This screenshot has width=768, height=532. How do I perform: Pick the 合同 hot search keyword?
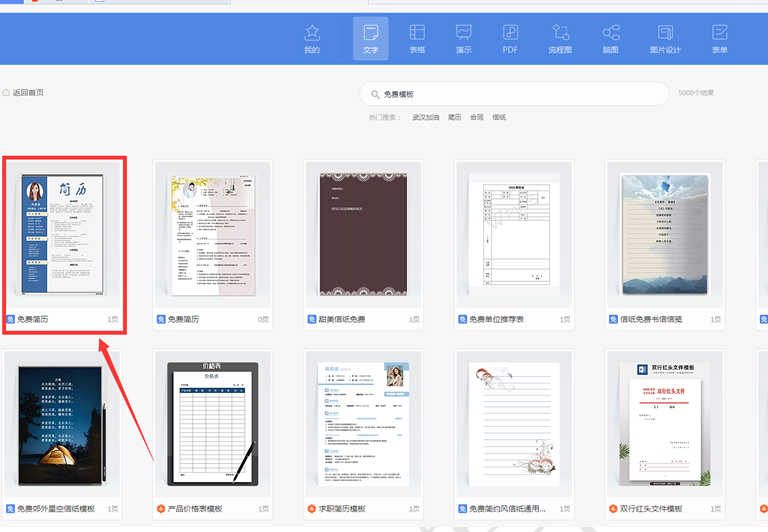(x=477, y=117)
